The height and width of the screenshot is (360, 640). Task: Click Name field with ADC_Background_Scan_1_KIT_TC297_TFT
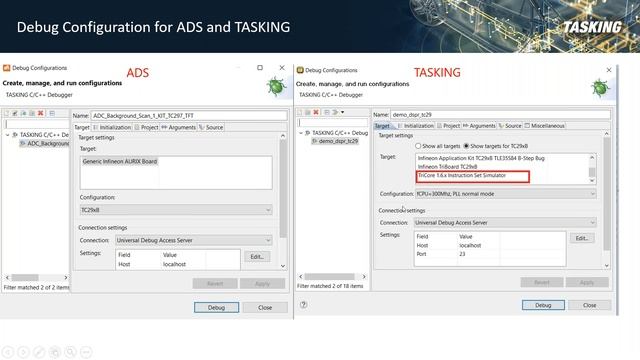[189, 116]
